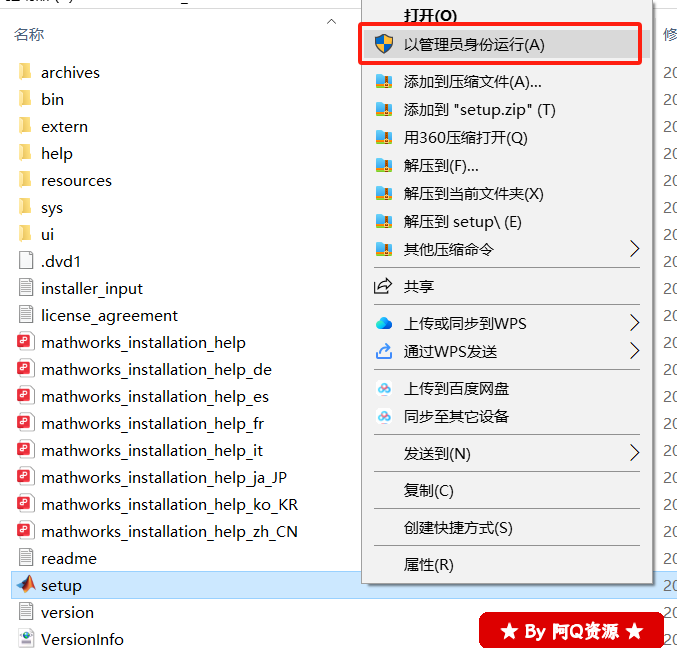Click the Baidu Netdisk upload icon
Viewport: 677px width, 656px height.
pyautogui.click(x=384, y=388)
